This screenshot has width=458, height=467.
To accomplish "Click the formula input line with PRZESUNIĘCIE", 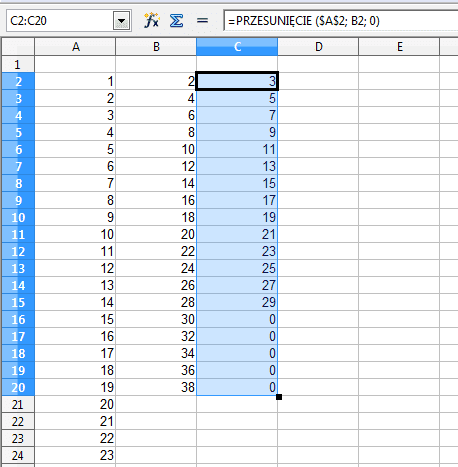I will [341, 21].
